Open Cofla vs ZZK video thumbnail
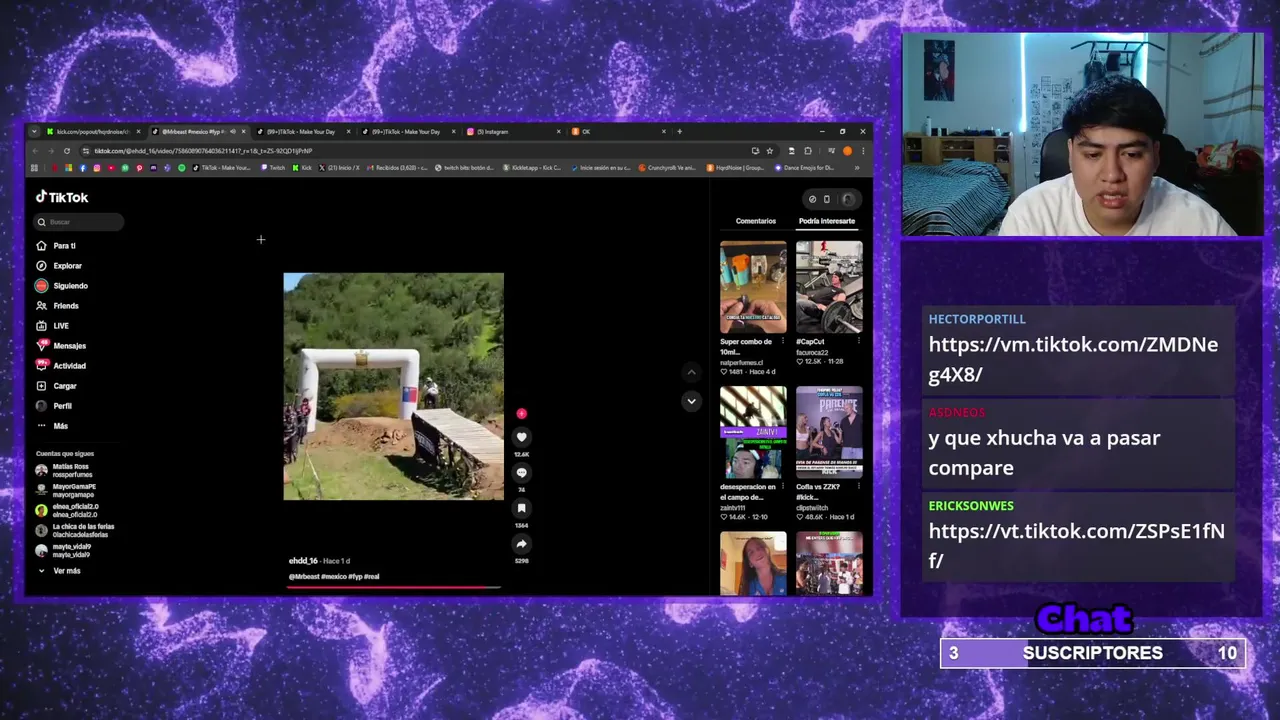This screenshot has width=1280, height=720. pos(829,432)
